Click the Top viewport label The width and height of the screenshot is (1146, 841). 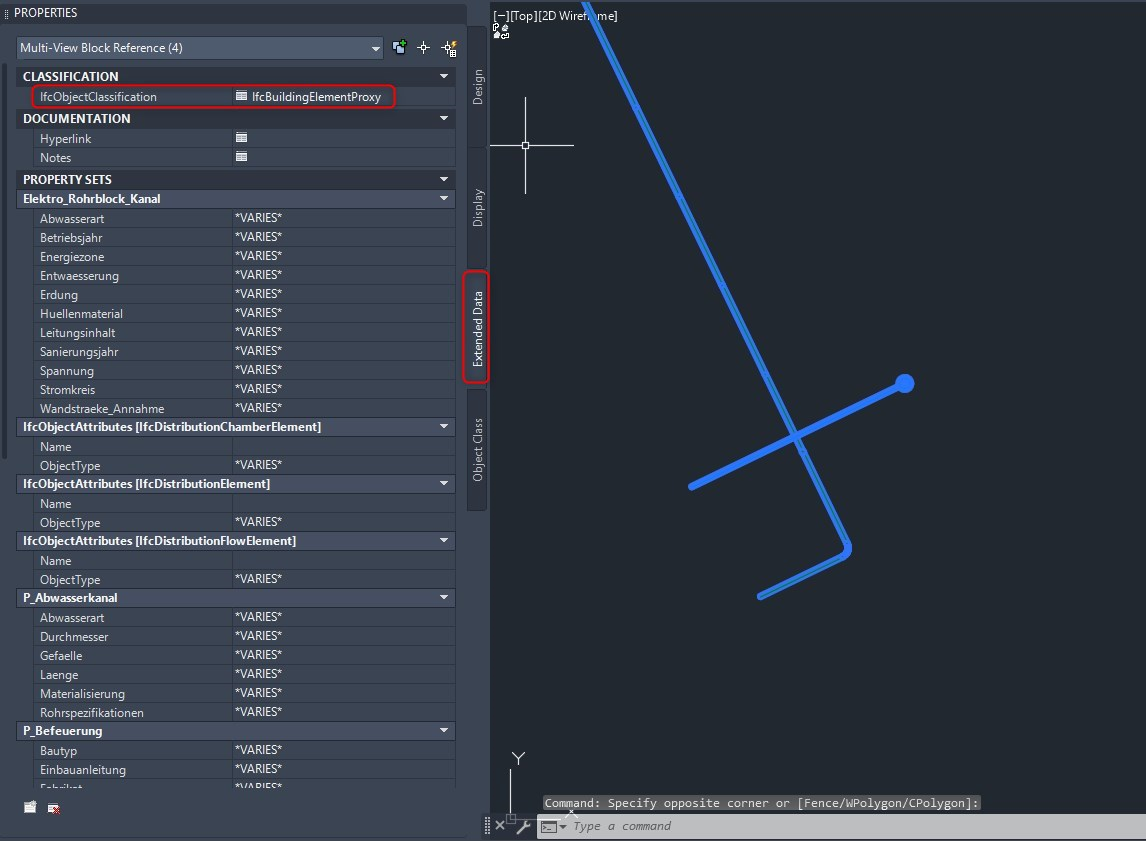(x=523, y=16)
